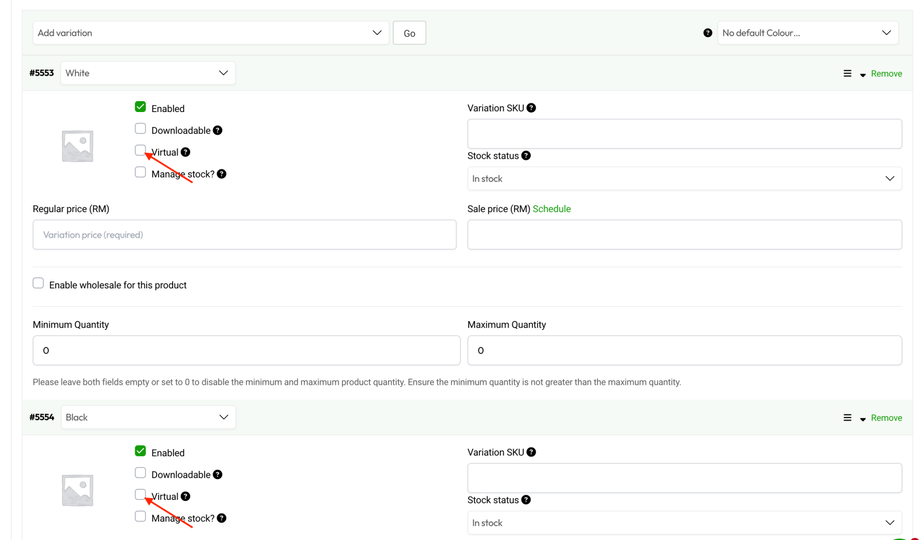Click drag-handle menu icon for variation #5554

point(847,418)
